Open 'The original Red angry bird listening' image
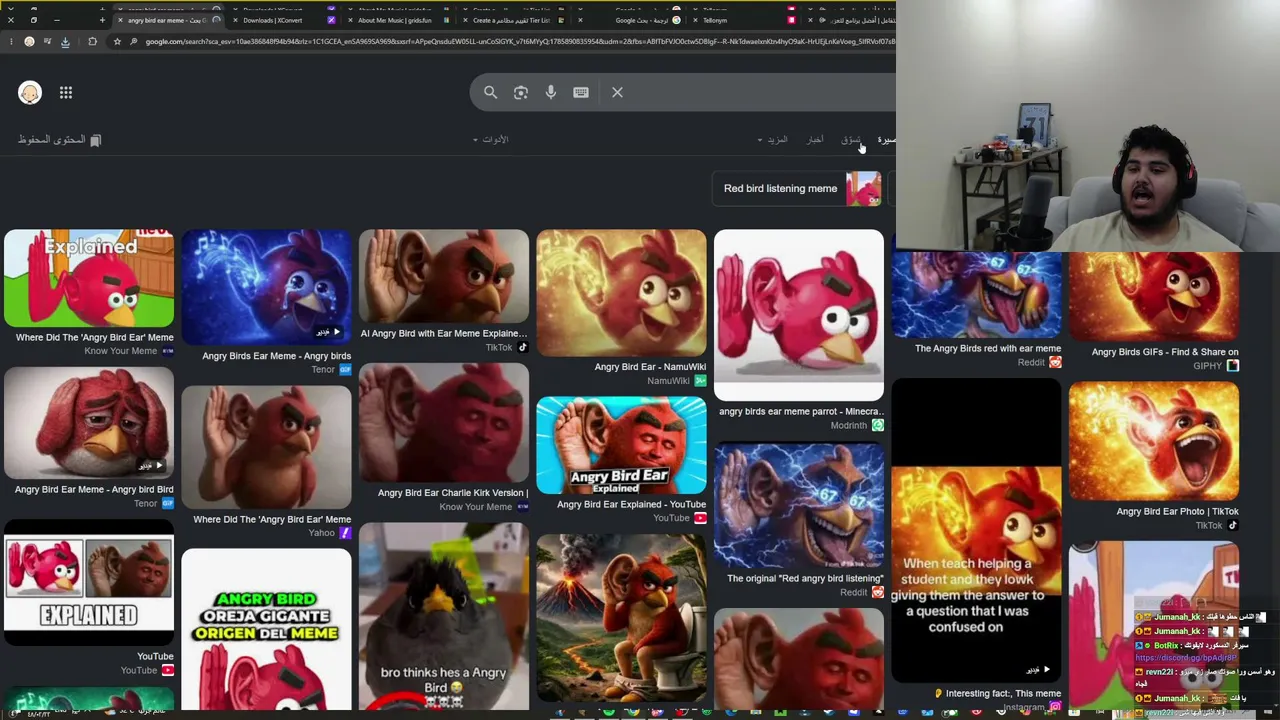This screenshot has height=720, width=1280. click(x=799, y=506)
